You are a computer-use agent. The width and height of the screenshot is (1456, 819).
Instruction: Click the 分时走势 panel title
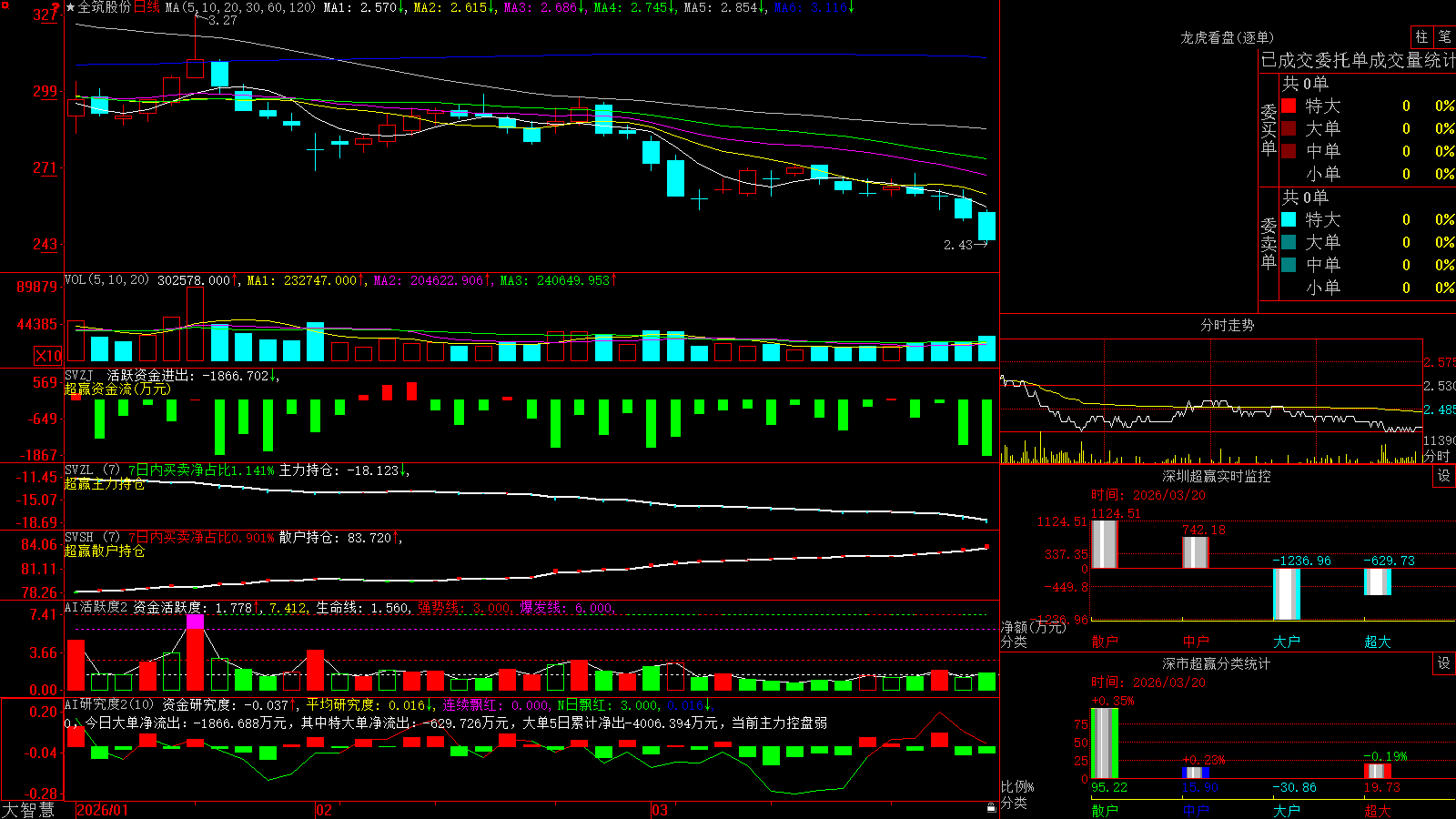tap(1227, 325)
